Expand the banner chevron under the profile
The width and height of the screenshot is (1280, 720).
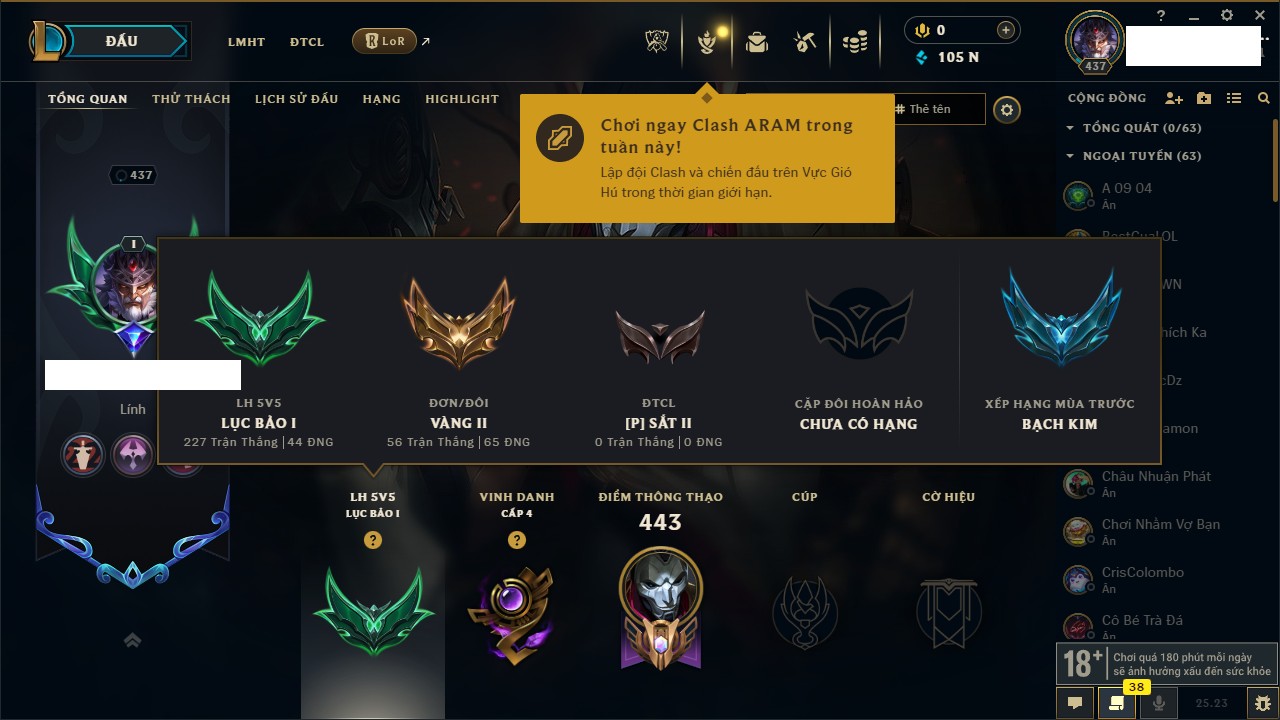pyautogui.click(x=132, y=640)
